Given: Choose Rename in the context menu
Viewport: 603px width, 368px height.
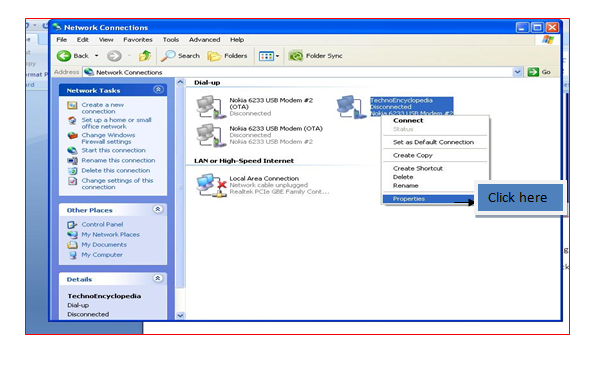Looking at the screenshot, I should [x=405, y=185].
